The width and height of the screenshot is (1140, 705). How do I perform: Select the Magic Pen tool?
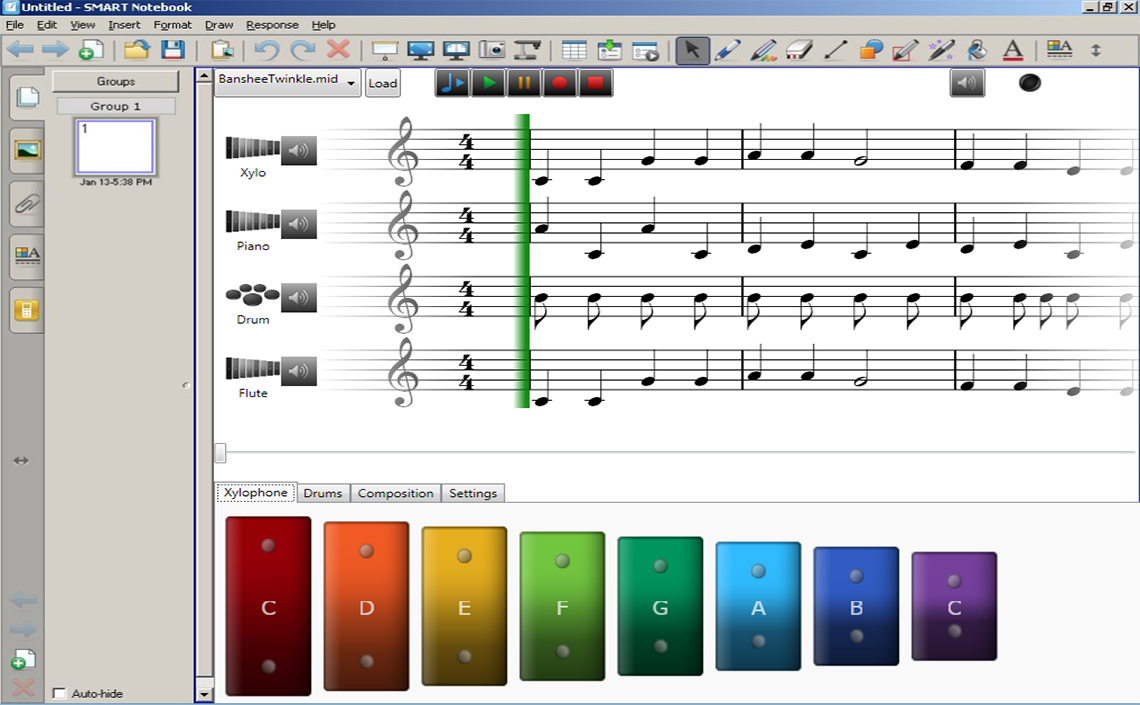point(941,50)
